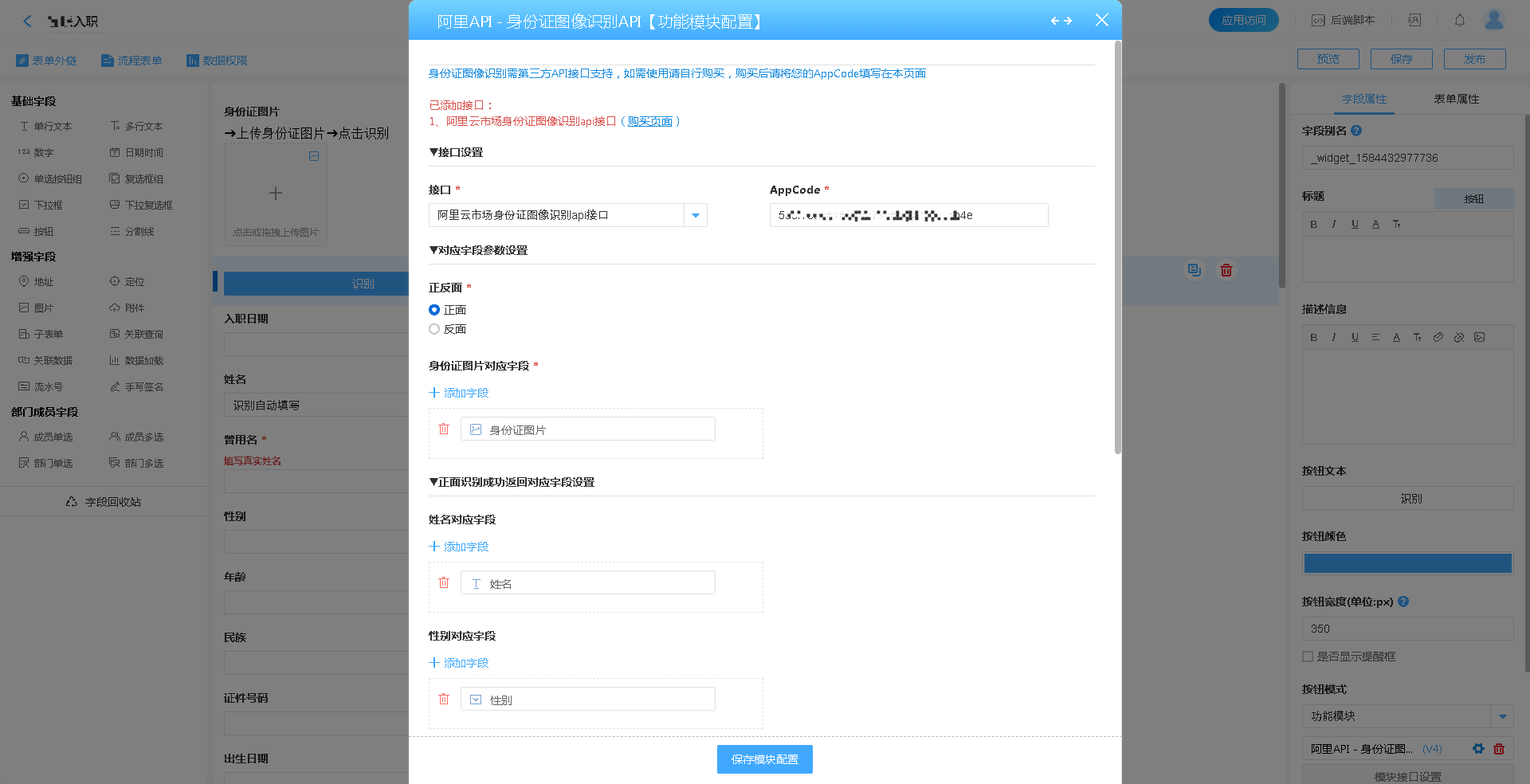Select the 正面 radio option
The image size is (1530, 784).
434,310
